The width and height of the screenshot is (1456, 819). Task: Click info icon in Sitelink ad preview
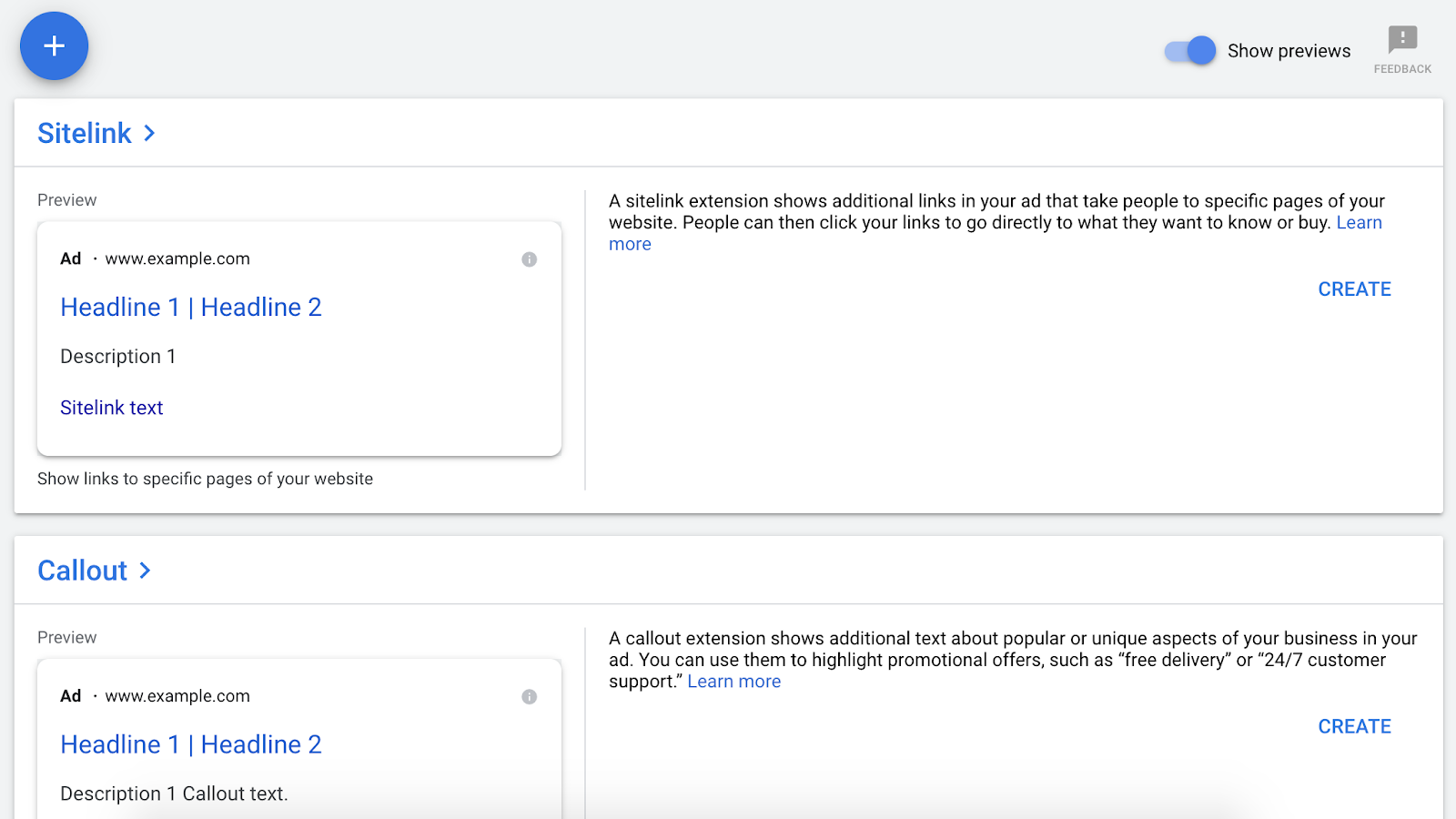(x=529, y=259)
